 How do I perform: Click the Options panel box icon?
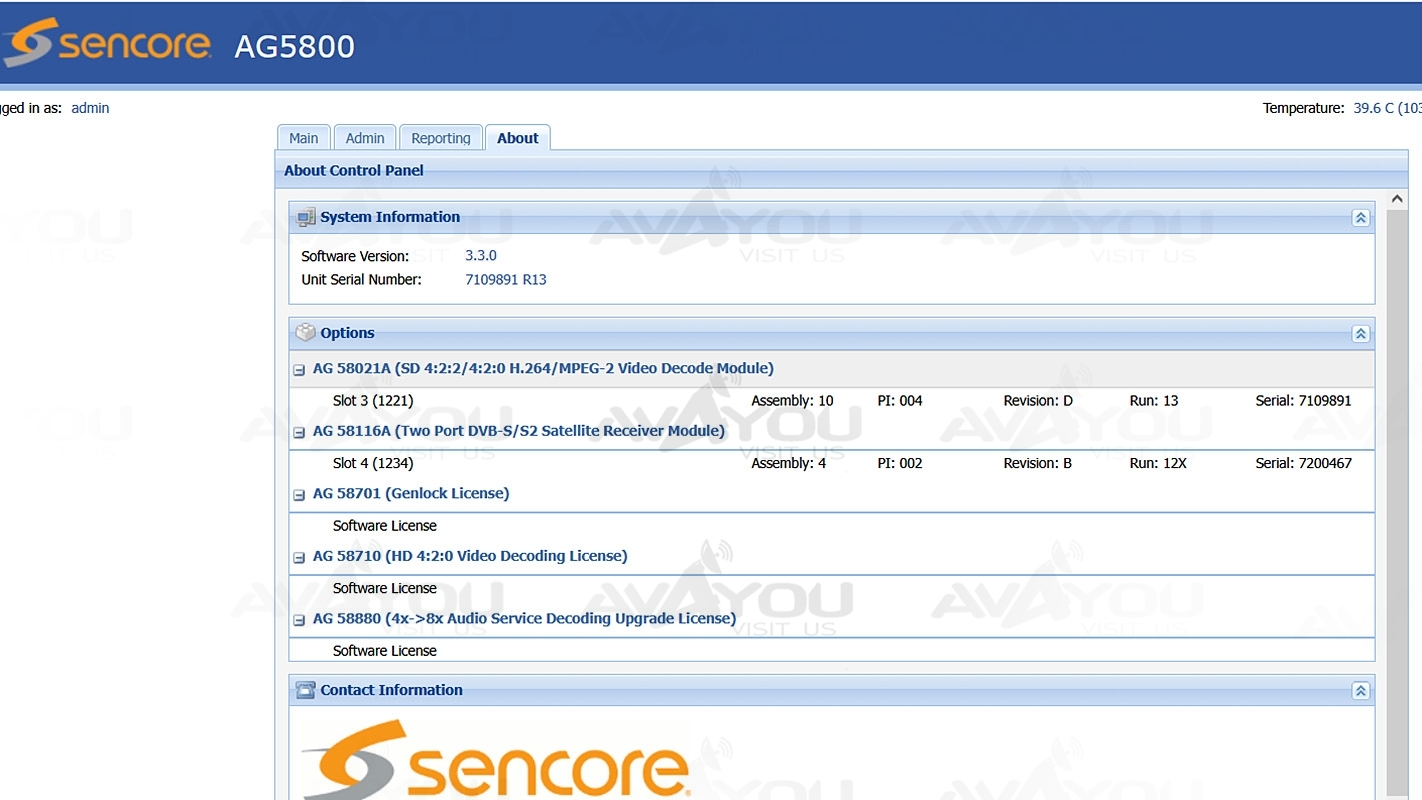(x=306, y=333)
